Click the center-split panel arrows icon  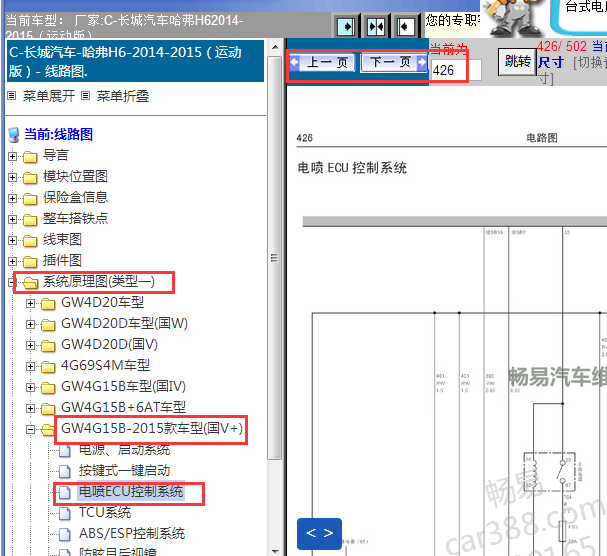click(x=376, y=27)
